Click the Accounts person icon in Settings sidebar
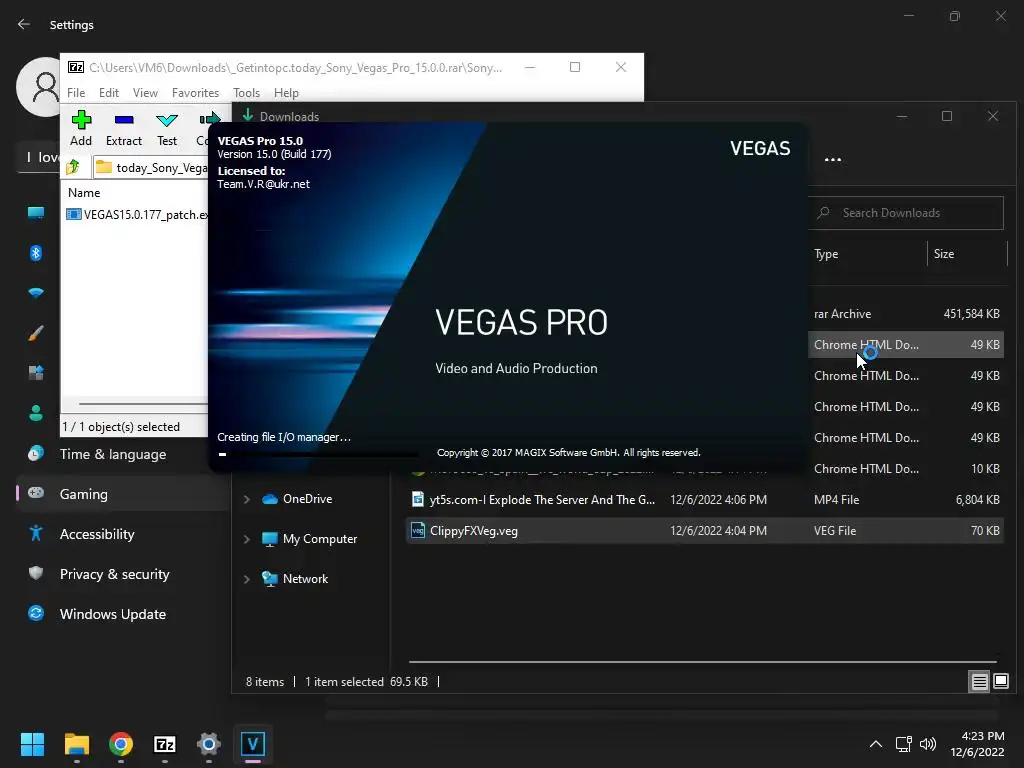Image resolution: width=1024 pixels, height=768 pixels. pyautogui.click(x=36, y=413)
